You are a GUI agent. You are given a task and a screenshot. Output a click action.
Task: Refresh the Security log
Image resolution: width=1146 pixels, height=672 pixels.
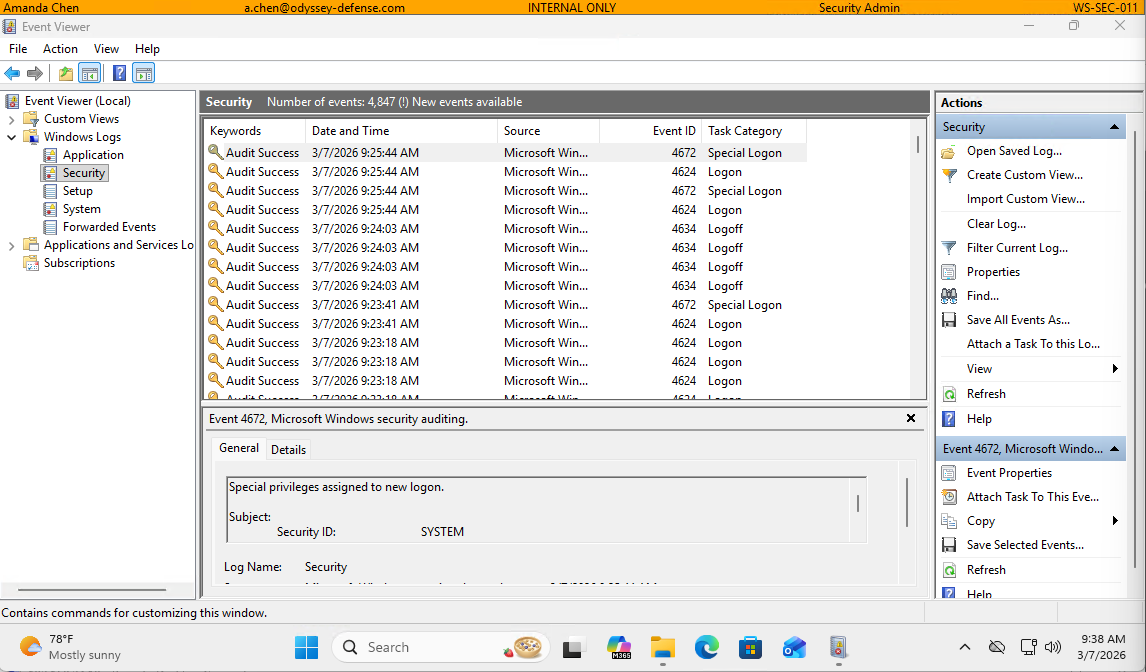pyautogui.click(x=984, y=393)
